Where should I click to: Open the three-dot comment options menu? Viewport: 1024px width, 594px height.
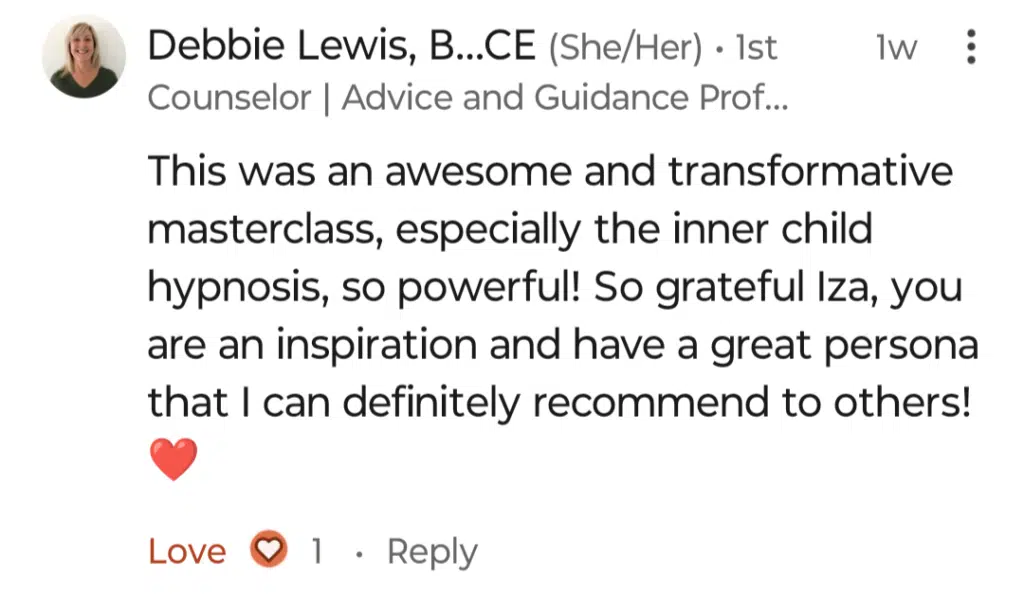point(971,47)
